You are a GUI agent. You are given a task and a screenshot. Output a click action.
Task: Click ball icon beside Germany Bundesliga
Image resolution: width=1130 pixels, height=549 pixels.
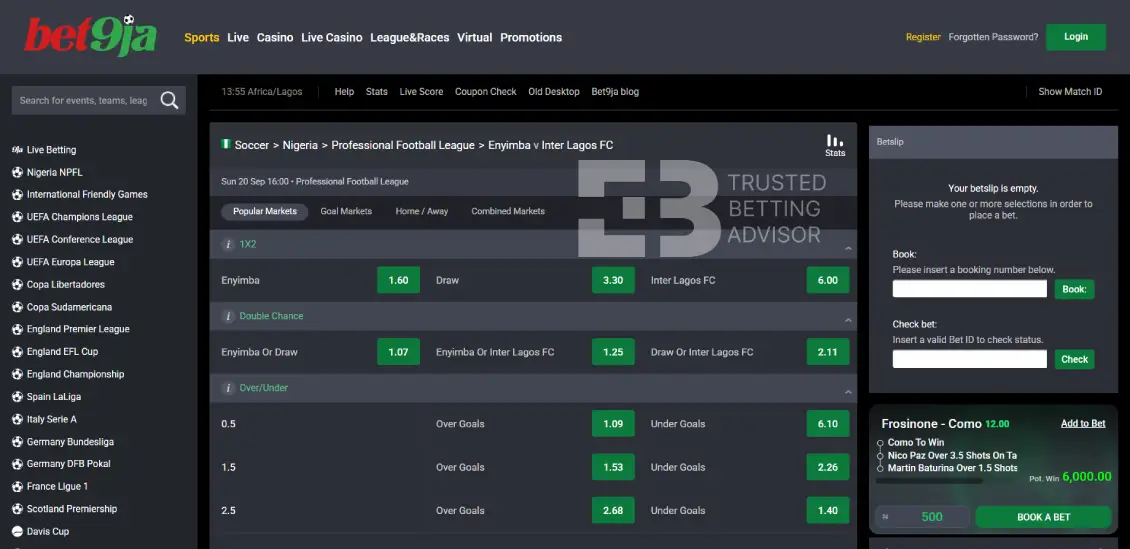[17, 442]
